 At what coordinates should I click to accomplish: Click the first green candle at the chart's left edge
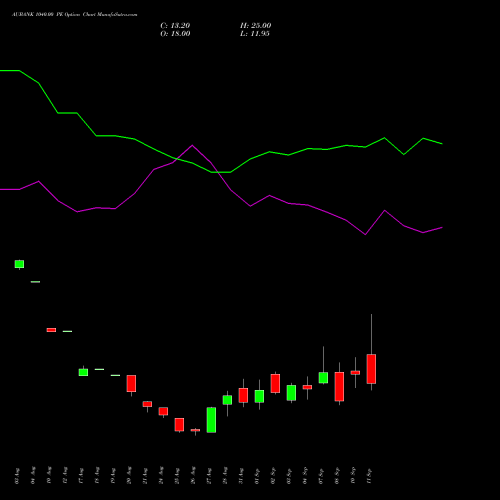[19, 264]
